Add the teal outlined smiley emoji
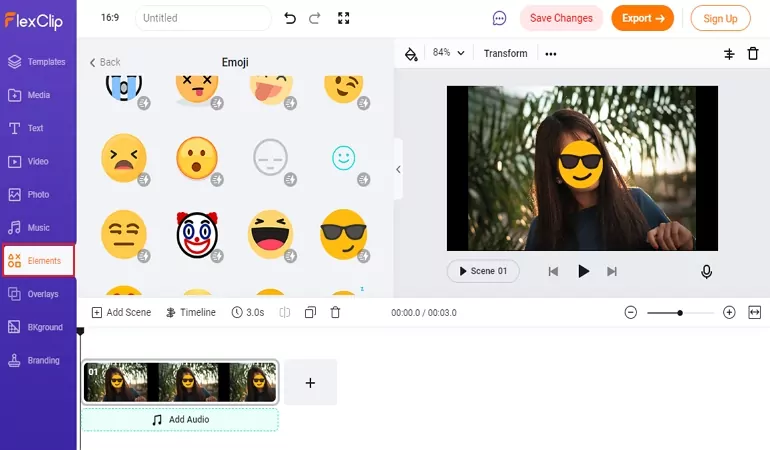 343,158
